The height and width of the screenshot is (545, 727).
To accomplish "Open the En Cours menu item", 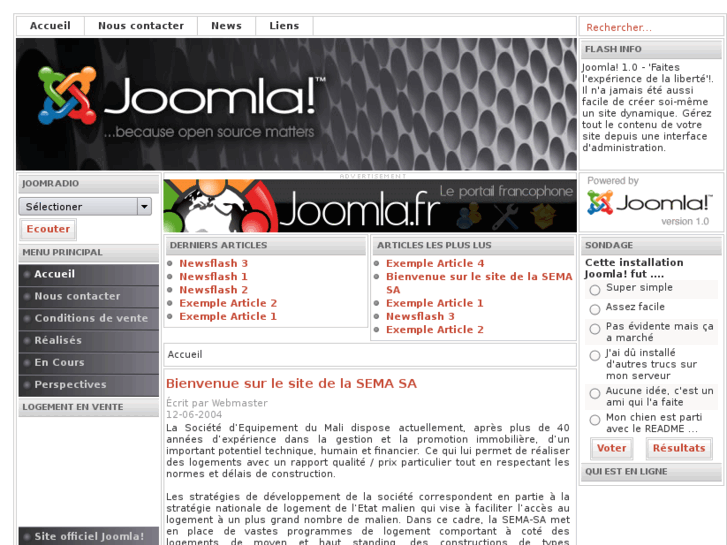I will (x=89, y=363).
